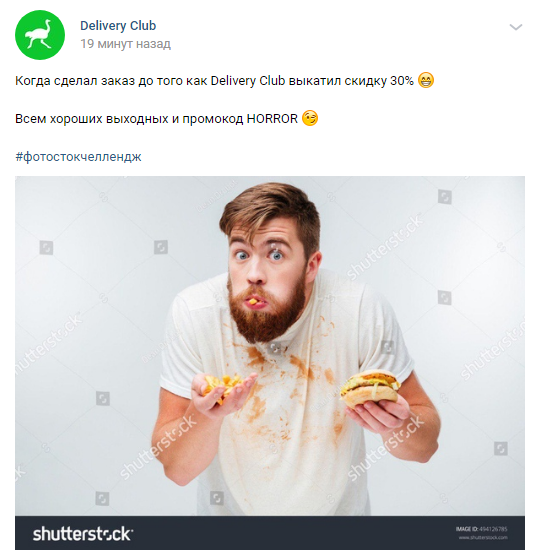The width and height of the screenshot is (540, 560).
Task: Click the square watermark icon at the photo's top right
Action: (445, 197)
